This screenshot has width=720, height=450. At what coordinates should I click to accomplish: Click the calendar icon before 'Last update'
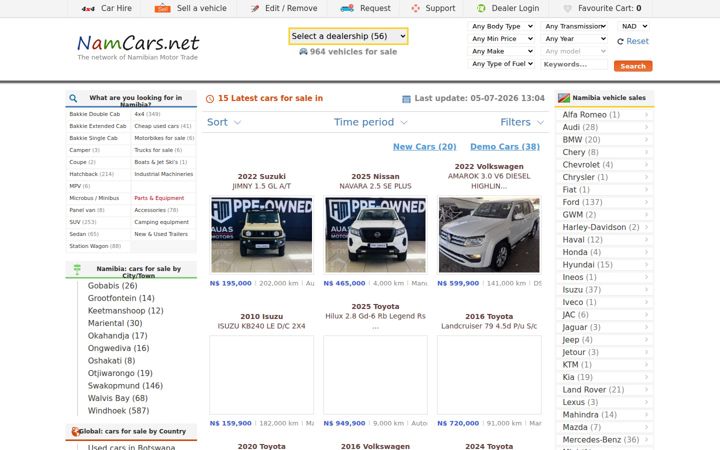pos(406,99)
